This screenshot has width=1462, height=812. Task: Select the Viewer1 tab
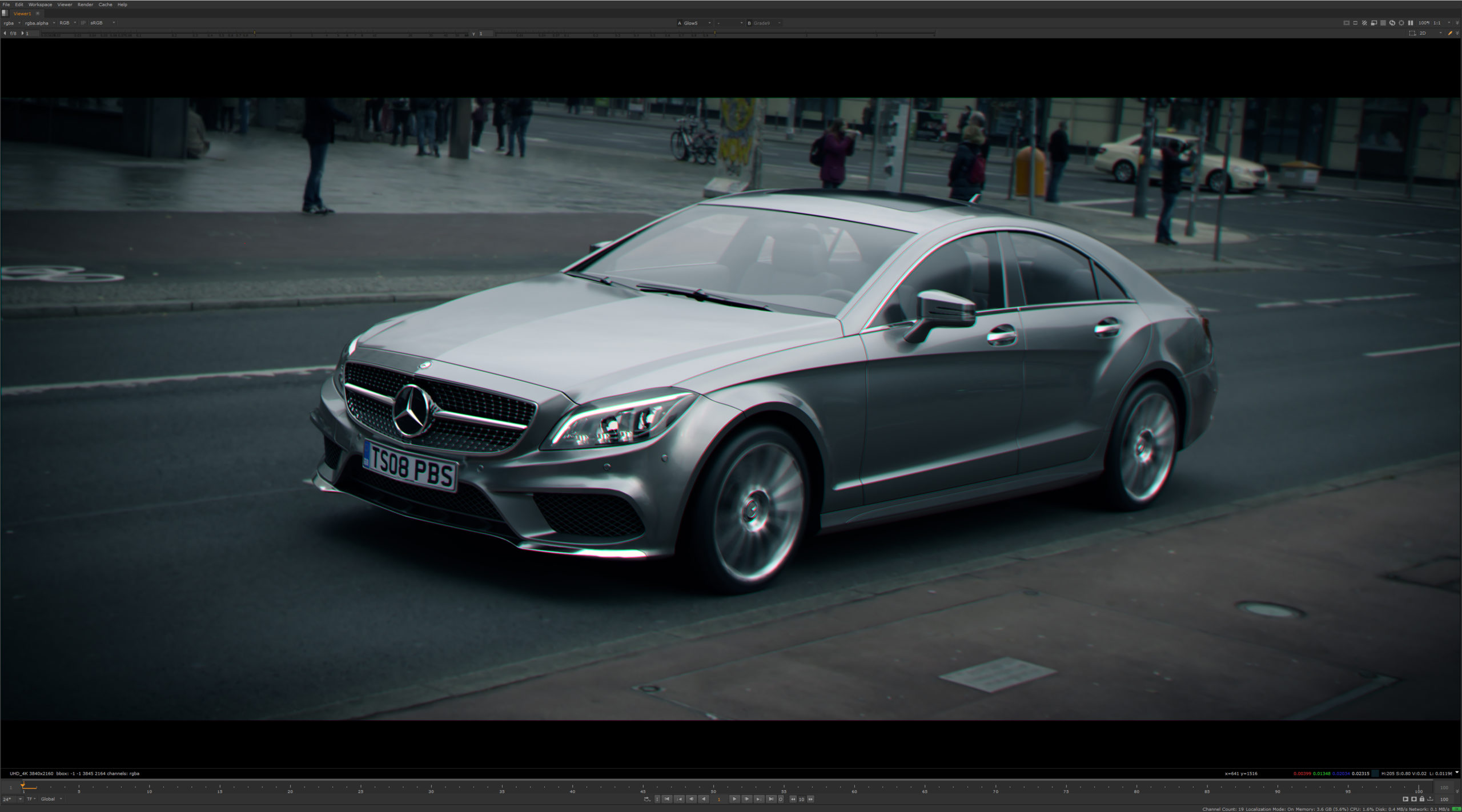coord(22,14)
